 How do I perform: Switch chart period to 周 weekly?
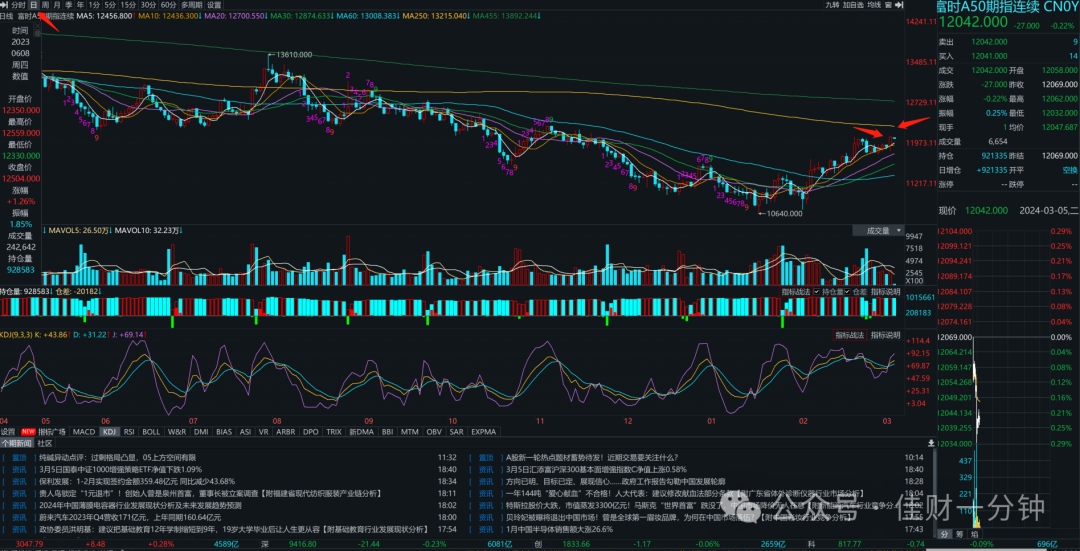click(x=45, y=4)
